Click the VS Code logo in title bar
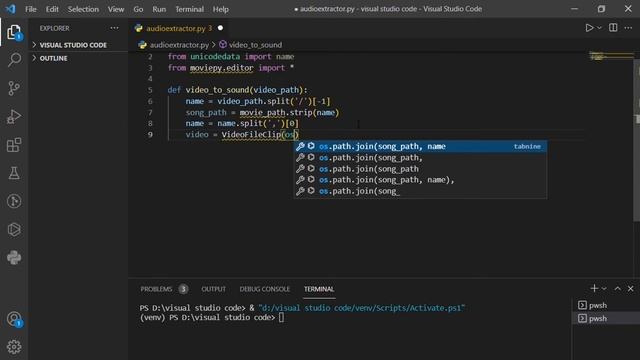This screenshot has height=360, width=640. (x=11, y=9)
